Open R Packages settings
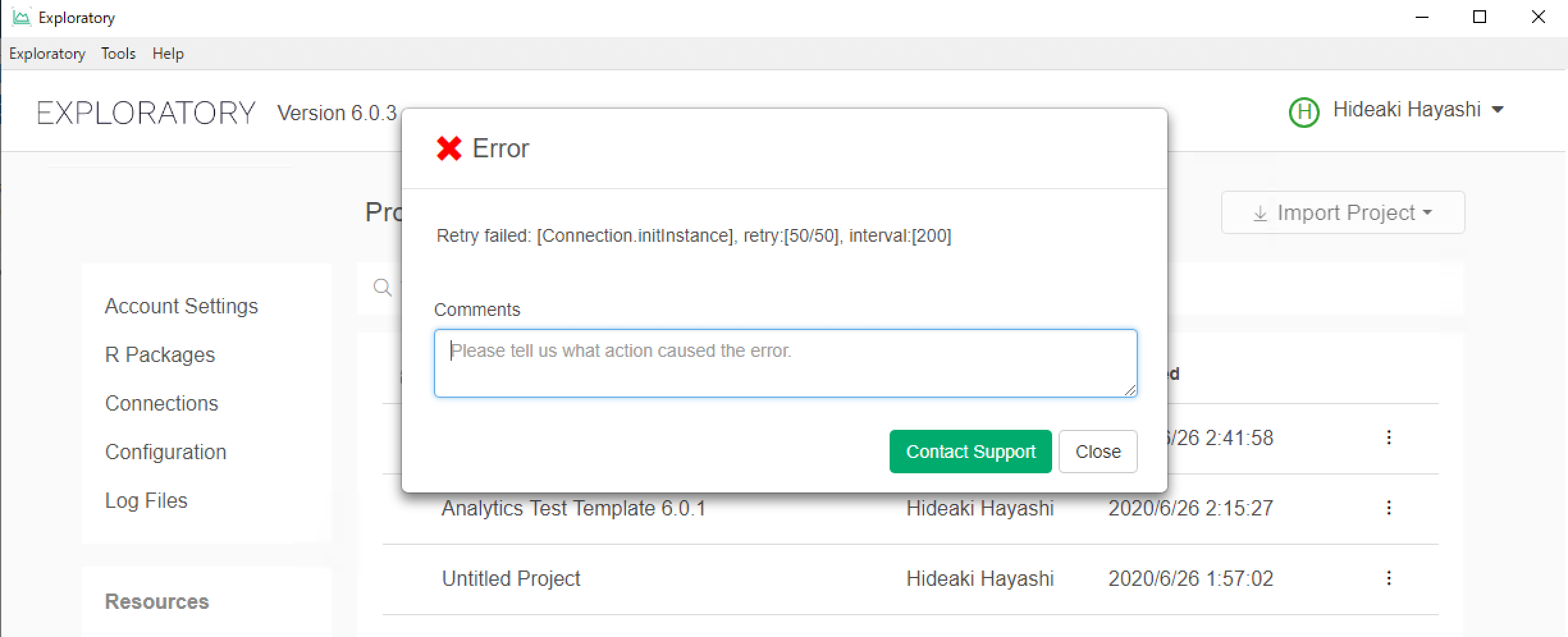The image size is (1568, 637). click(159, 354)
